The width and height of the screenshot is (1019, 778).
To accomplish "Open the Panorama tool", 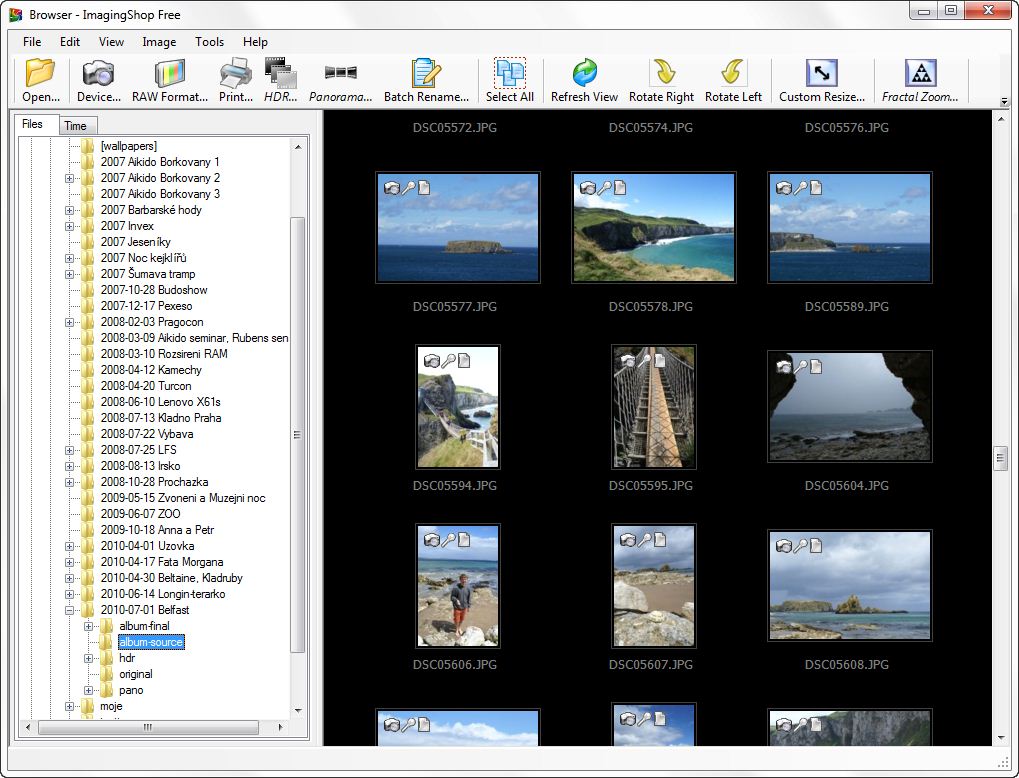I will [x=340, y=80].
